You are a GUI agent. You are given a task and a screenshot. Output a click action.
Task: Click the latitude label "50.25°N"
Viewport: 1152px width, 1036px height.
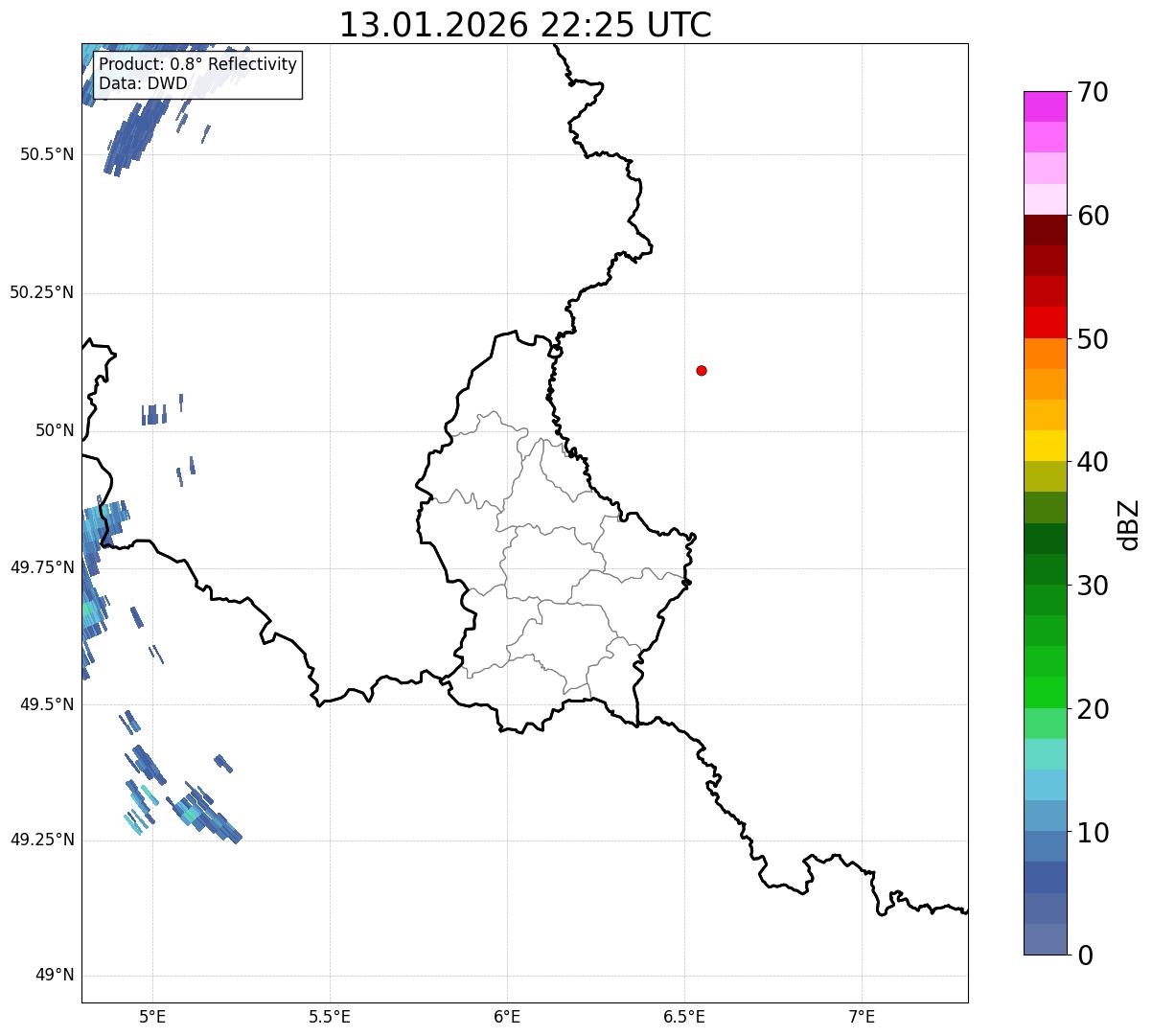pos(42,293)
